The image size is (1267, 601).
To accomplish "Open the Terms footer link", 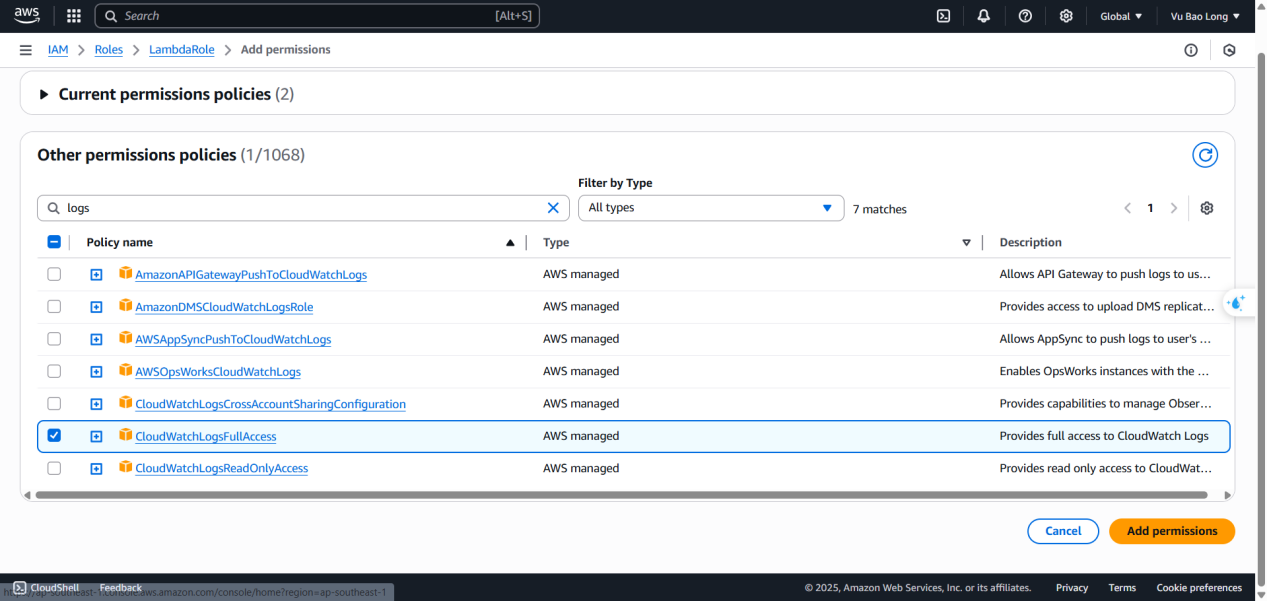I will coord(1122,588).
